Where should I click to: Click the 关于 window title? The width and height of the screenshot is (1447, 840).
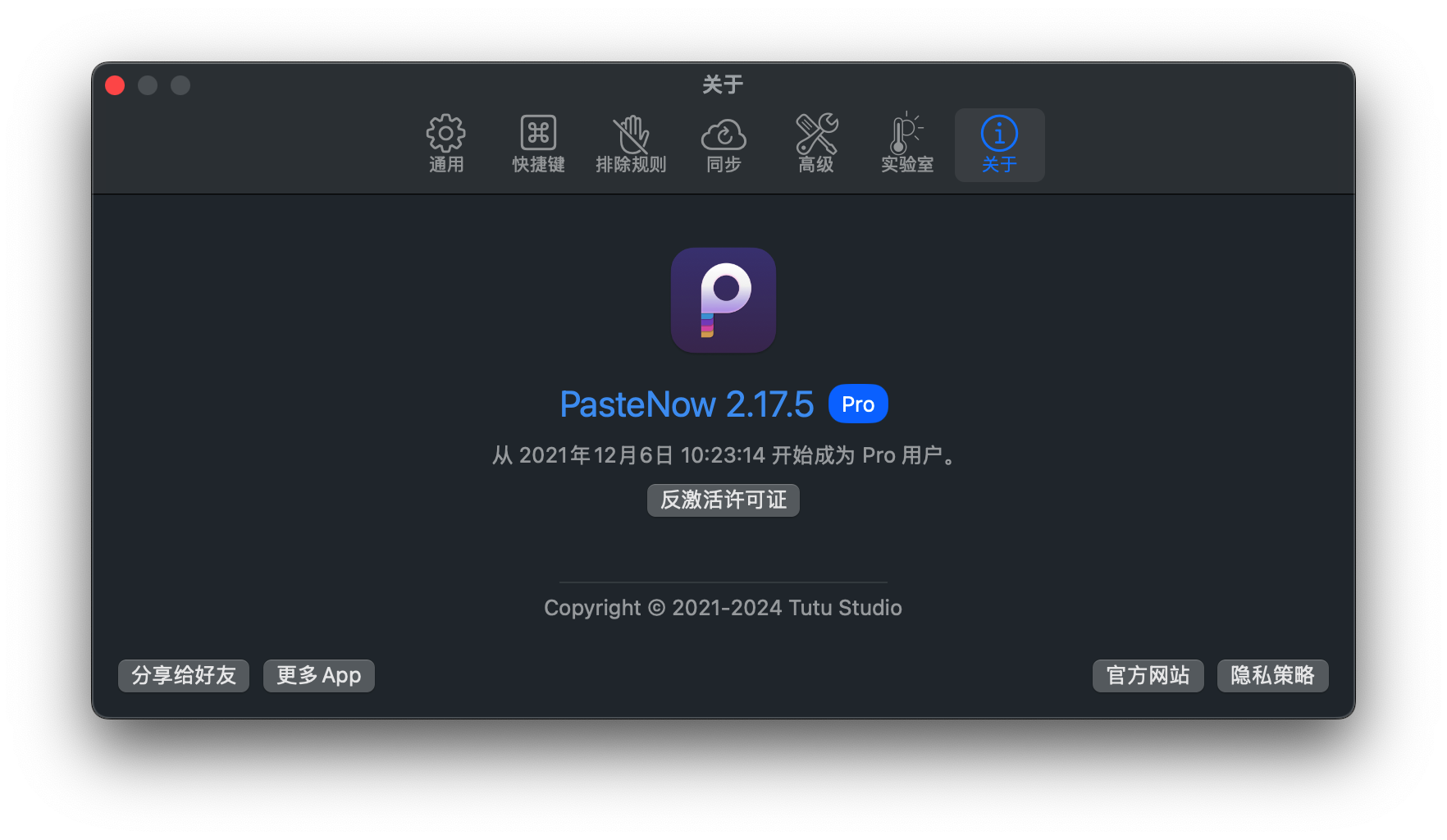723,84
